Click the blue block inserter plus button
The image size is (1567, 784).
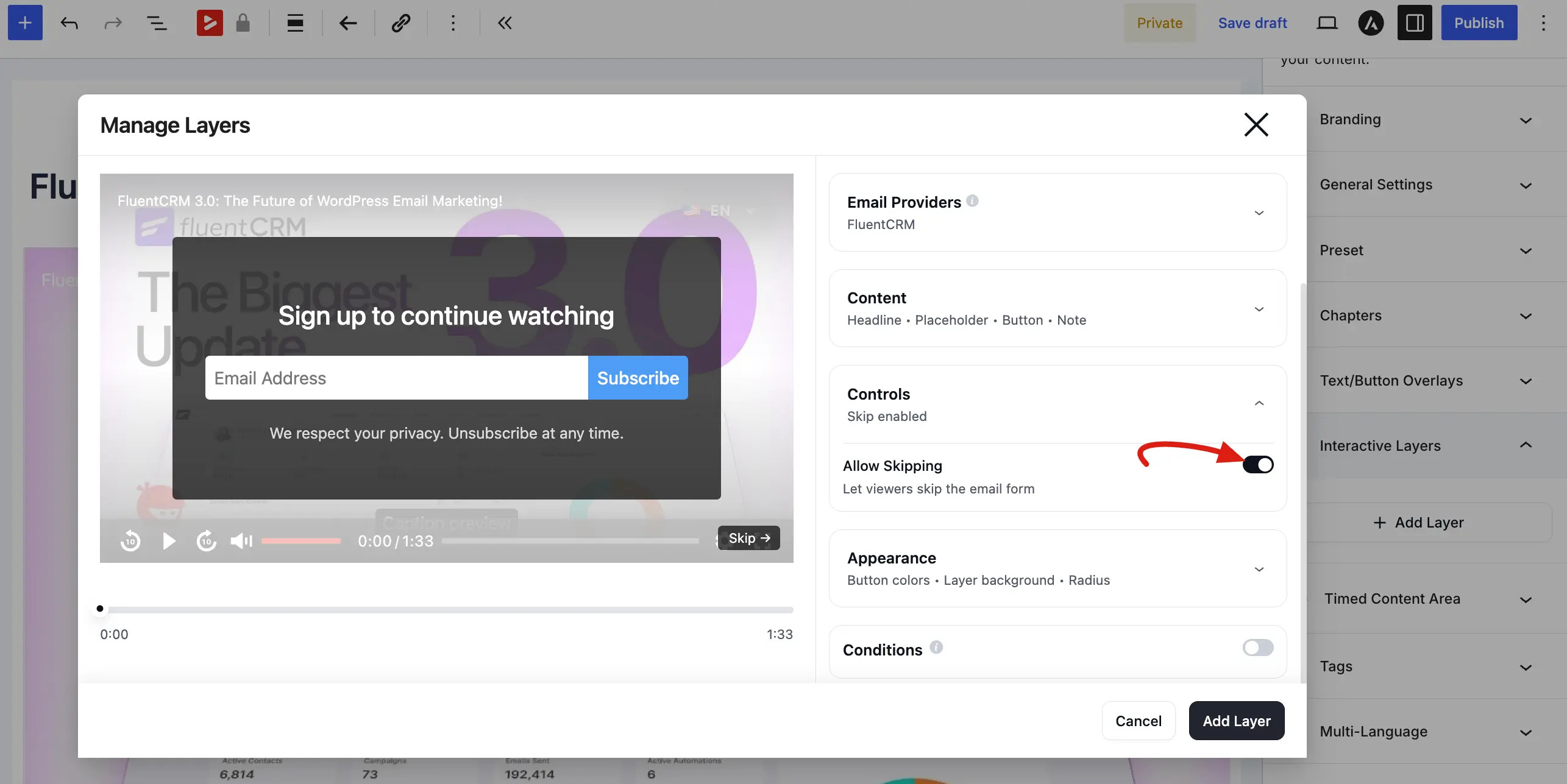click(x=25, y=23)
